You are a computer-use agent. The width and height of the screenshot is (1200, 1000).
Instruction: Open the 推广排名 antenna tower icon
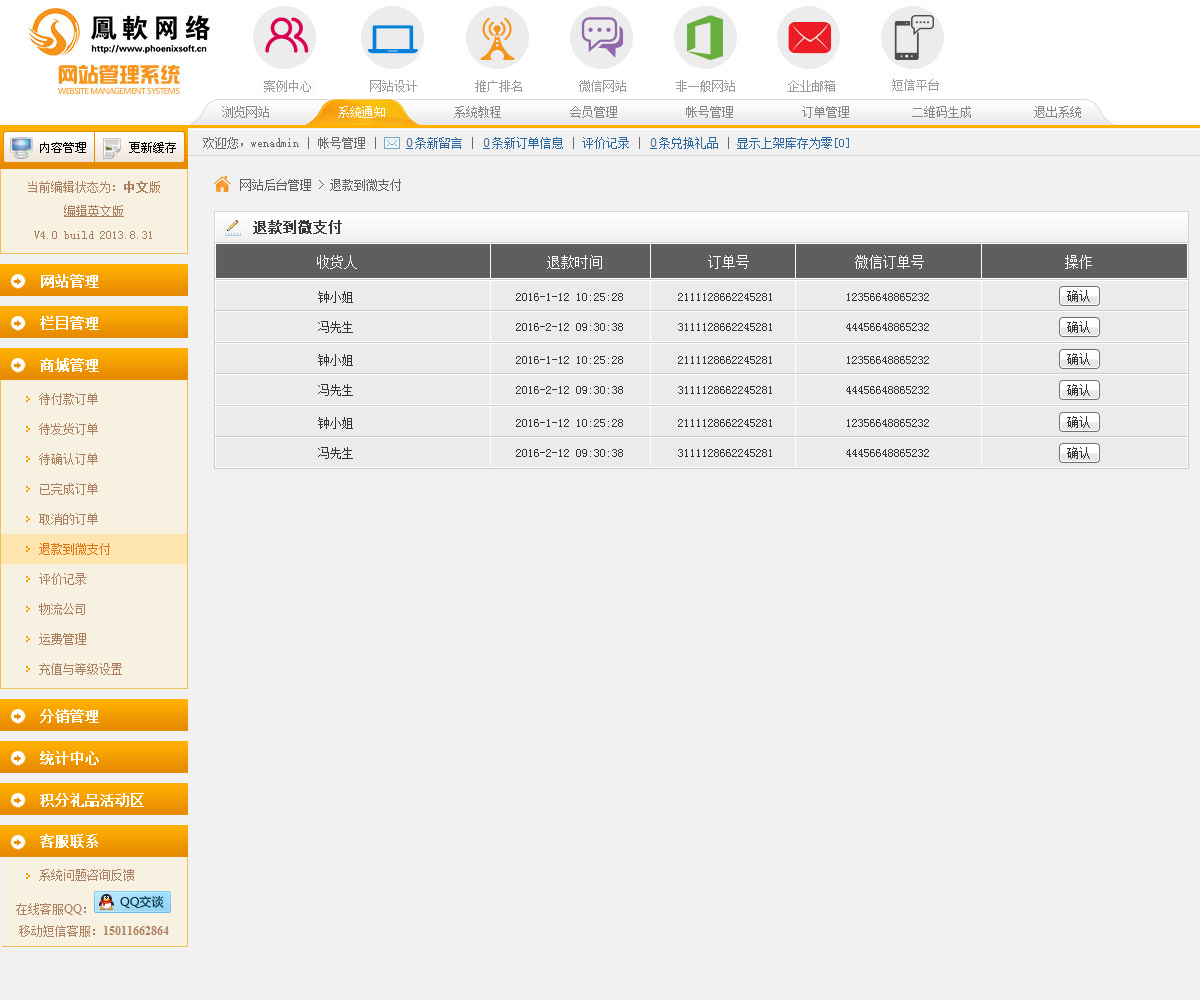click(497, 38)
